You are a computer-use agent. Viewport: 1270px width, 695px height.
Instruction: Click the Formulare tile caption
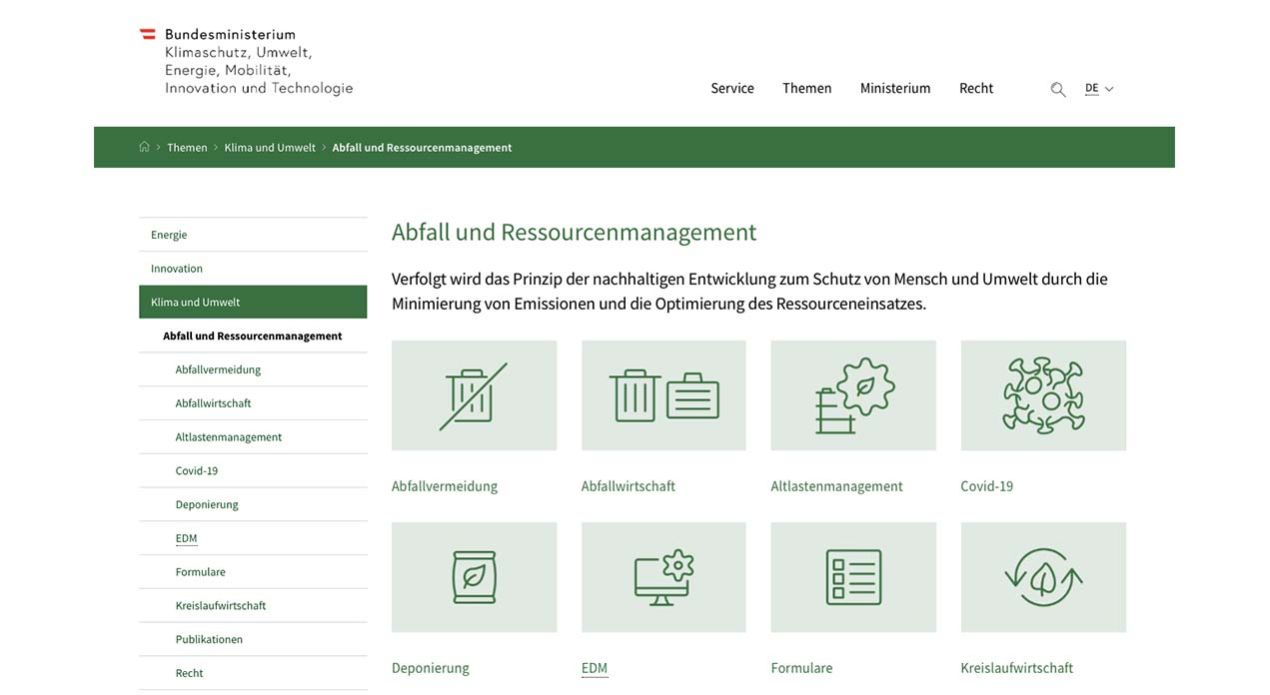[801, 668]
